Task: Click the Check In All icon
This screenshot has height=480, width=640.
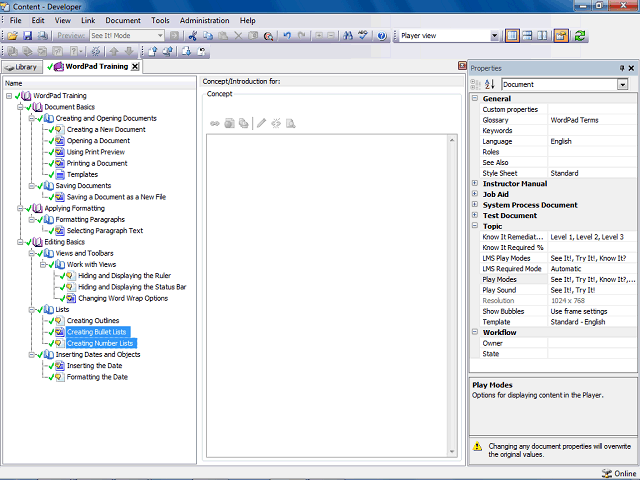Action: coord(168,51)
